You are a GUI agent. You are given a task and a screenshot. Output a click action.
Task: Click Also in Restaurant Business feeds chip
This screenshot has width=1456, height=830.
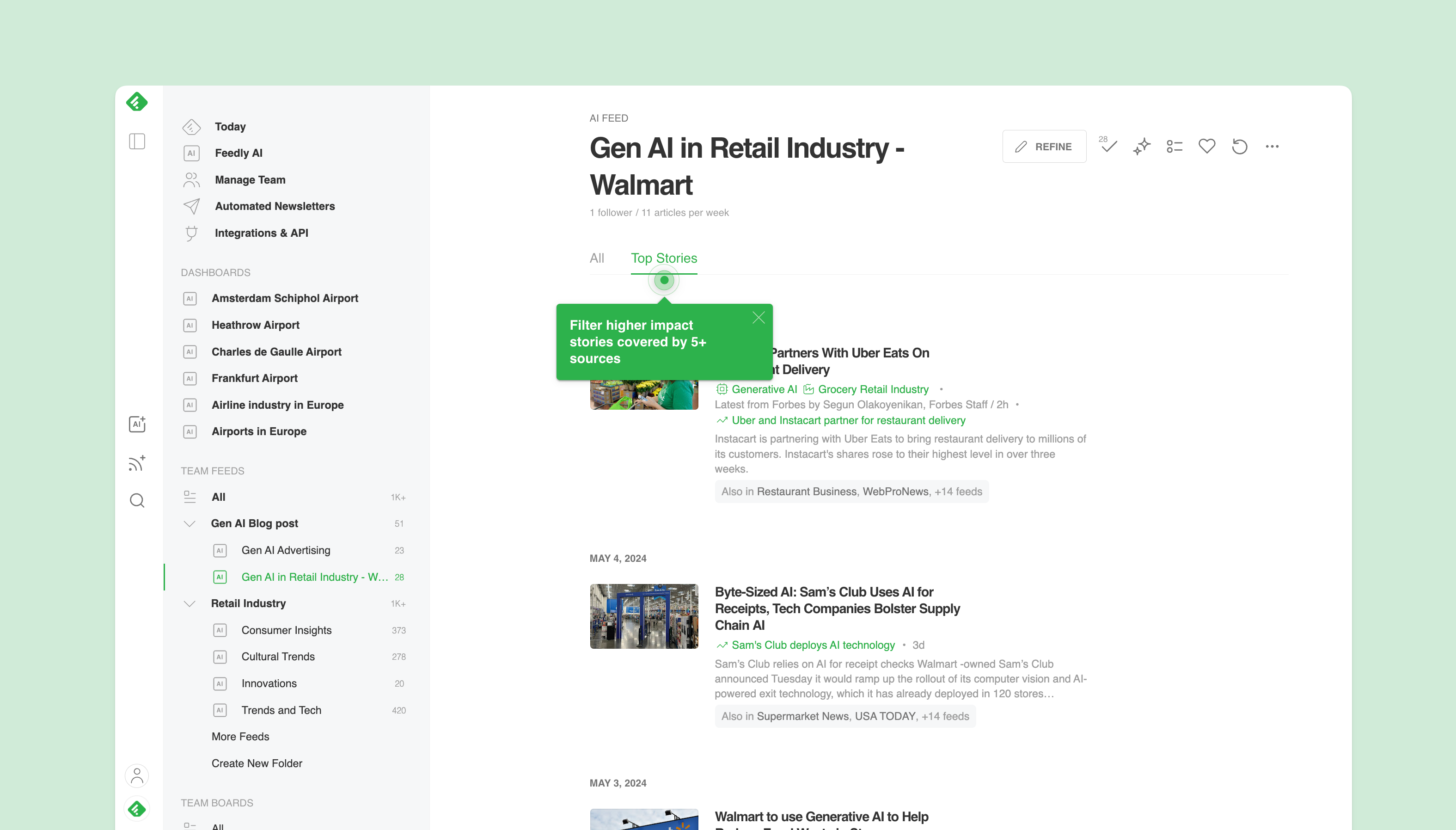(851, 492)
